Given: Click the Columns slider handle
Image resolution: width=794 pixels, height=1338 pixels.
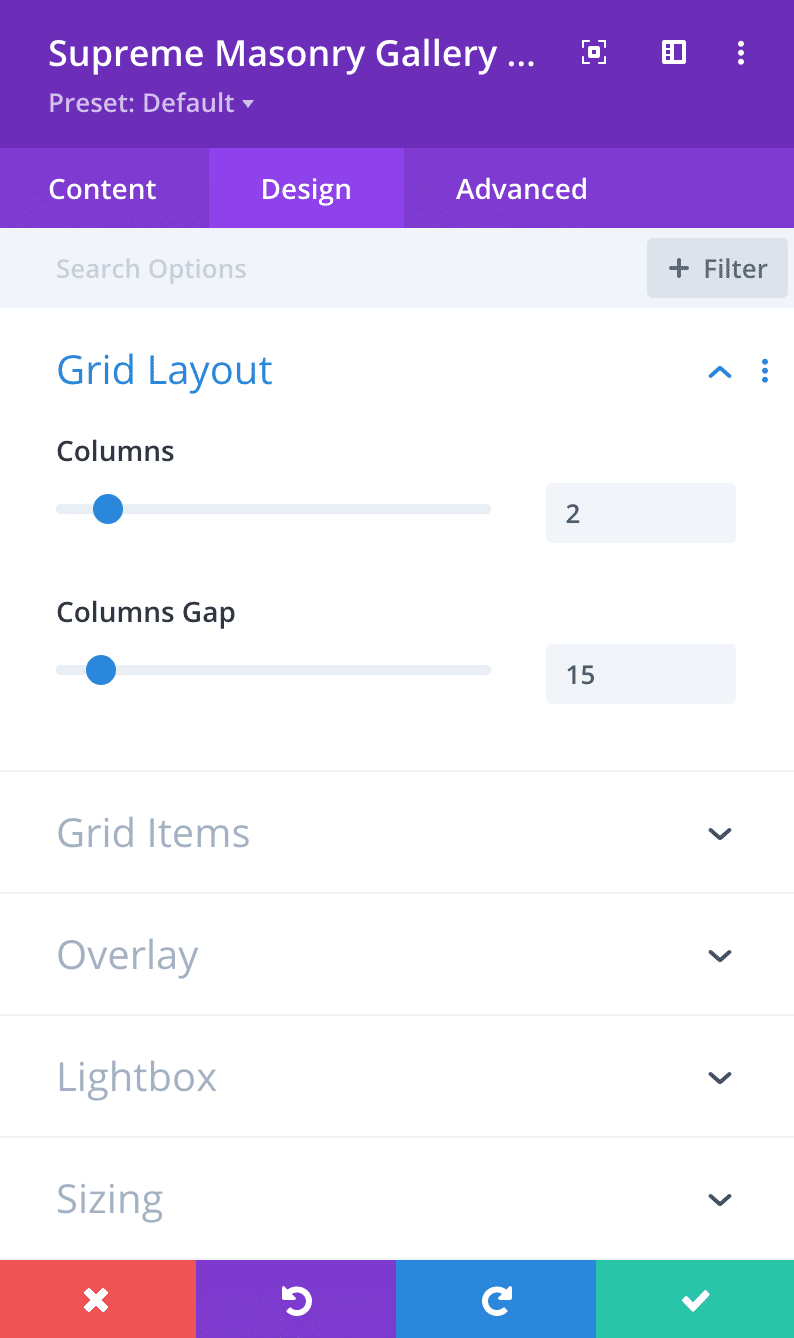Looking at the screenshot, I should click(x=107, y=509).
